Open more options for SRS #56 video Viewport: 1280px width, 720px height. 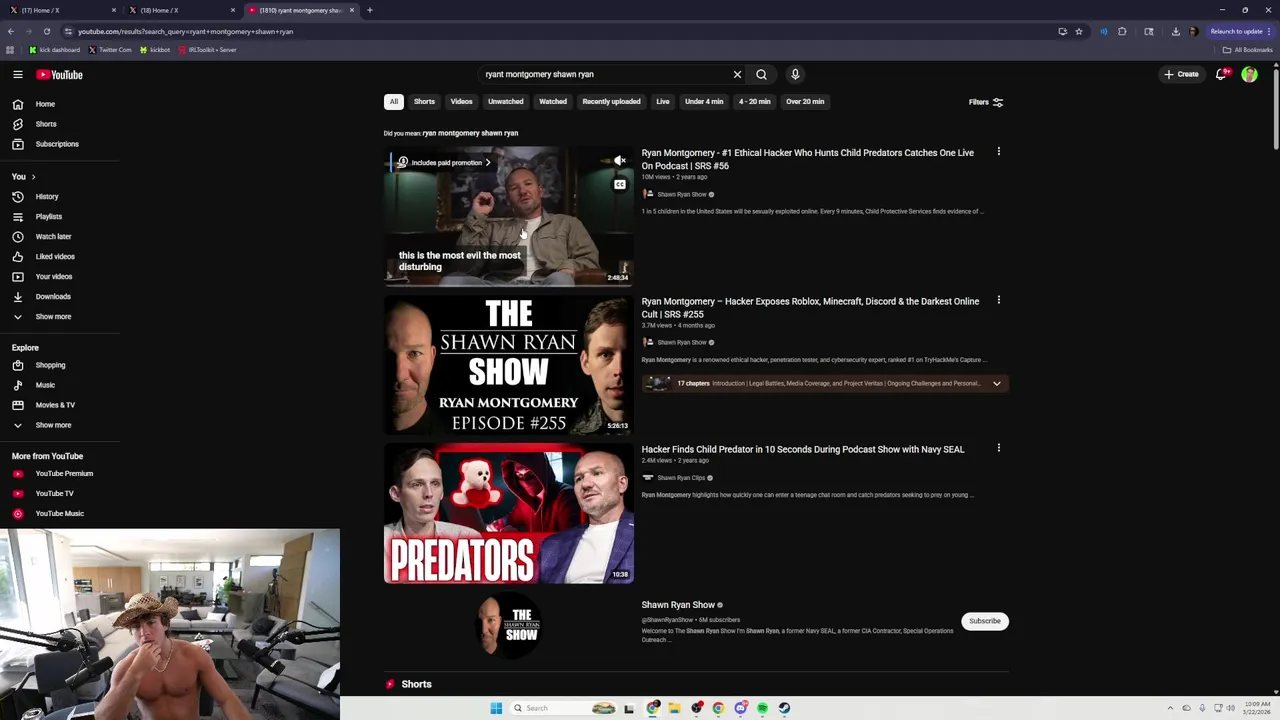(x=998, y=152)
